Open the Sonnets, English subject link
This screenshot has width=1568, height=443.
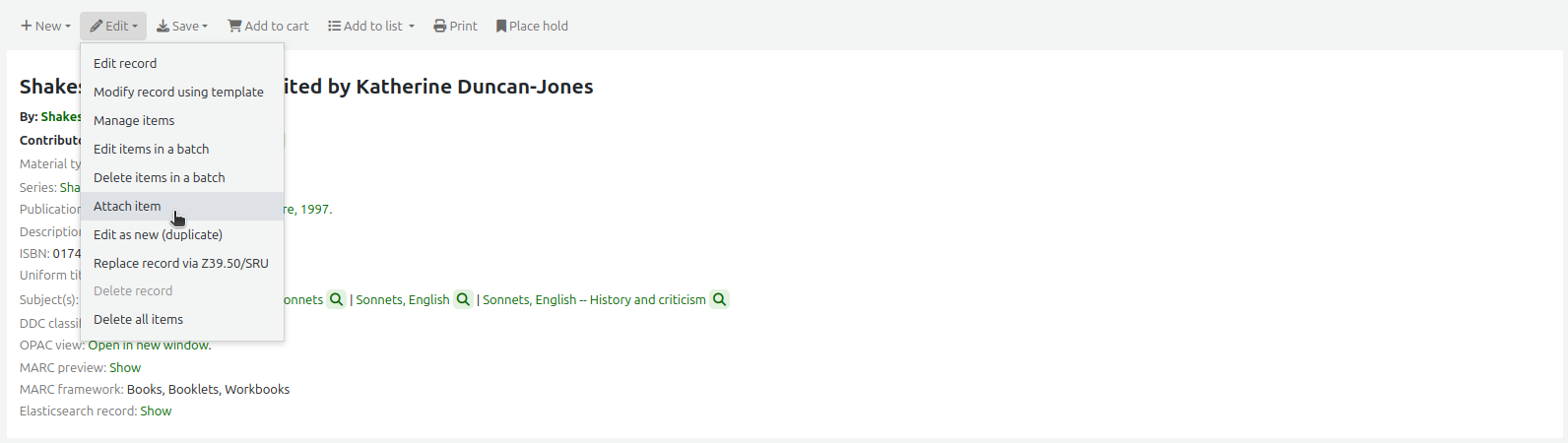click(402, 299)
